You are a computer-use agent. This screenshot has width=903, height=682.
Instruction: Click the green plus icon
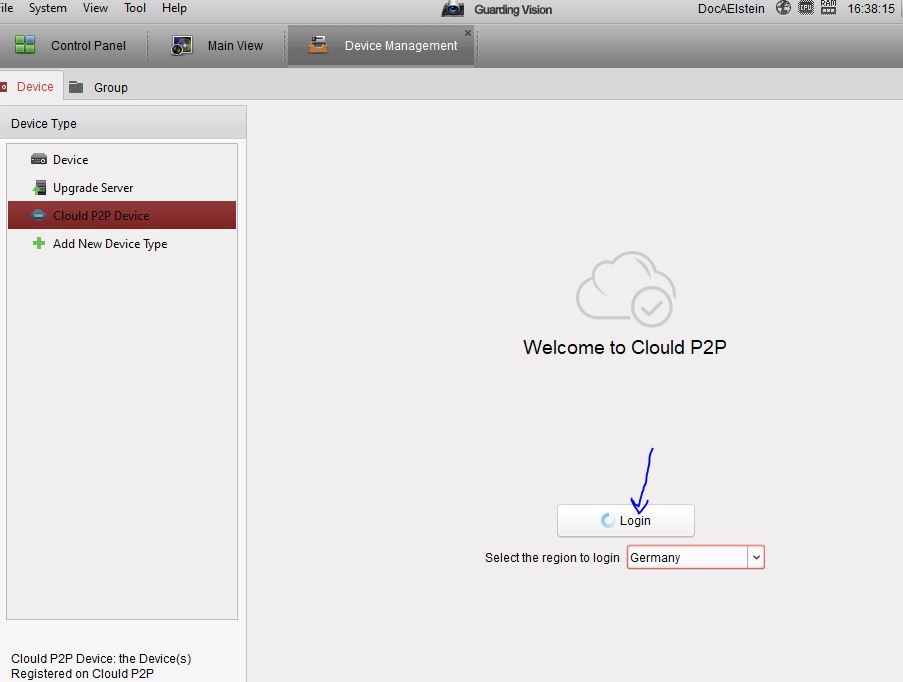pyautogui.click(x=39, y=243)
